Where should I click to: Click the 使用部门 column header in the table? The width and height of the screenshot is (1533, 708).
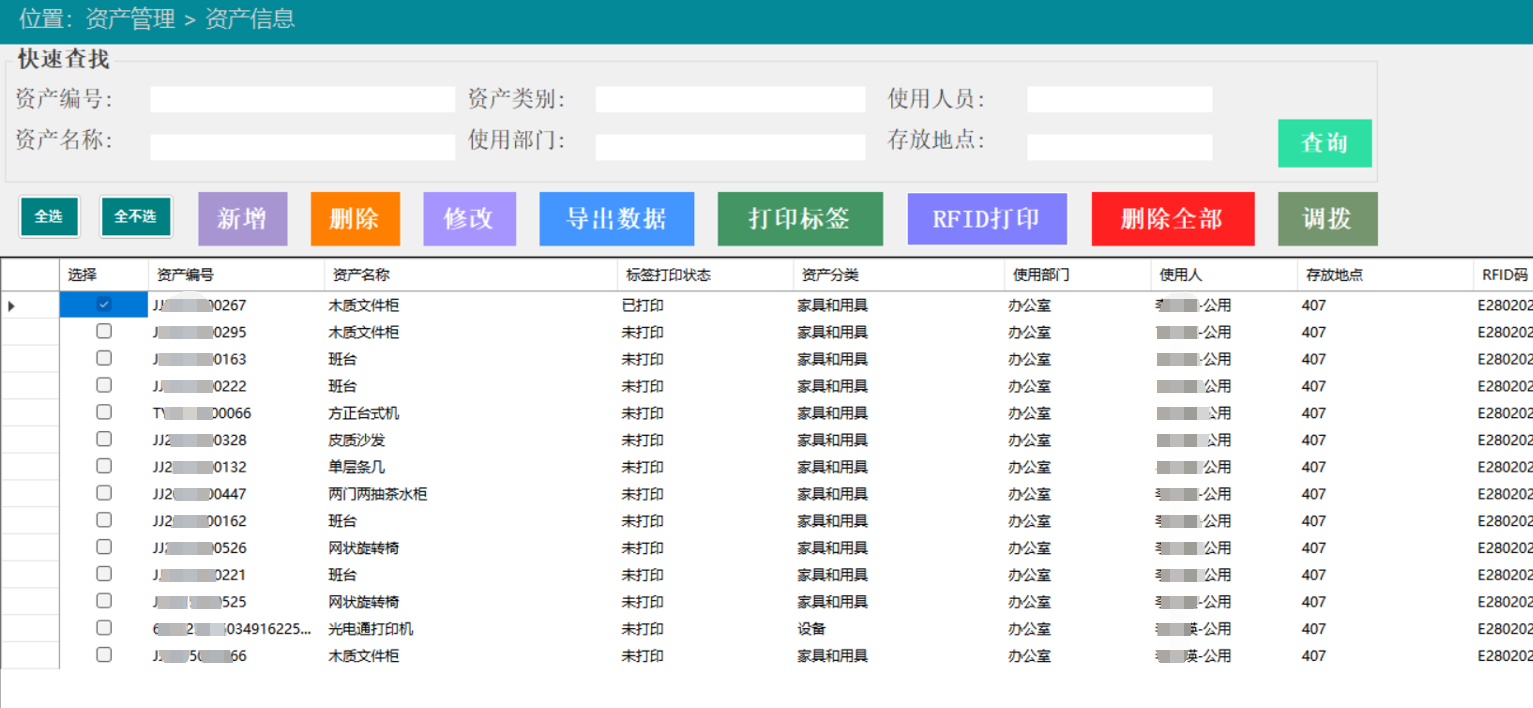[x=1077, y=275]
